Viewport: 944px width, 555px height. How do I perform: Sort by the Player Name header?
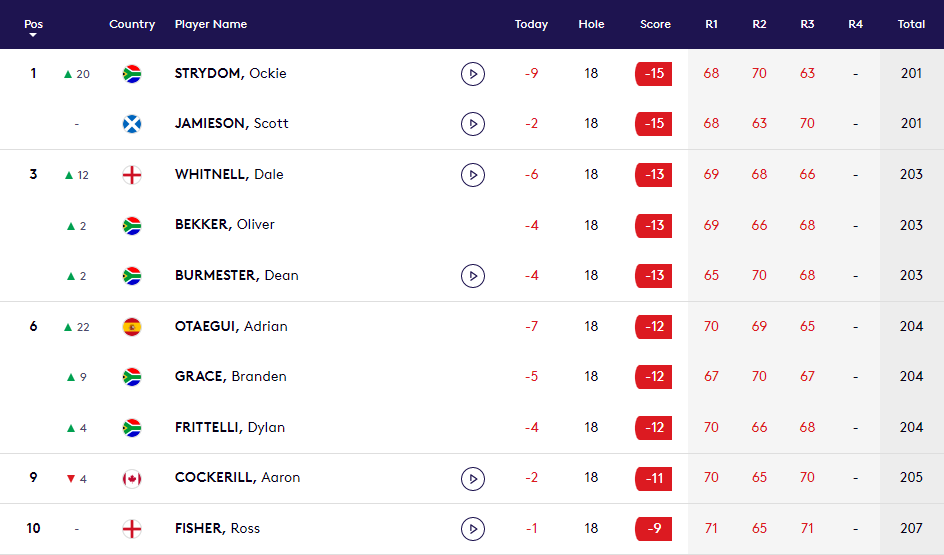210,24
